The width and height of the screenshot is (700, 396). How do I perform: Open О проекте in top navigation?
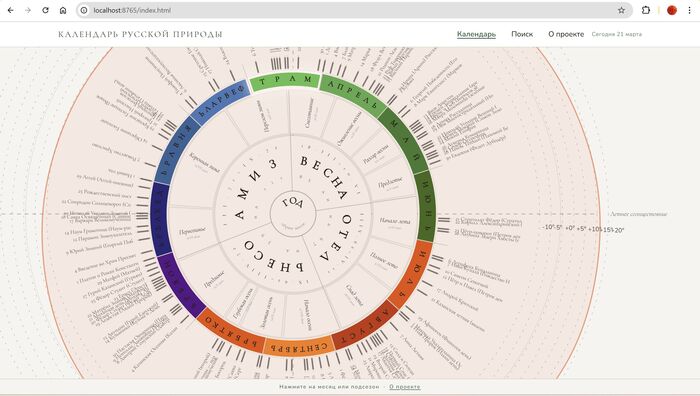tap(566, 34)
